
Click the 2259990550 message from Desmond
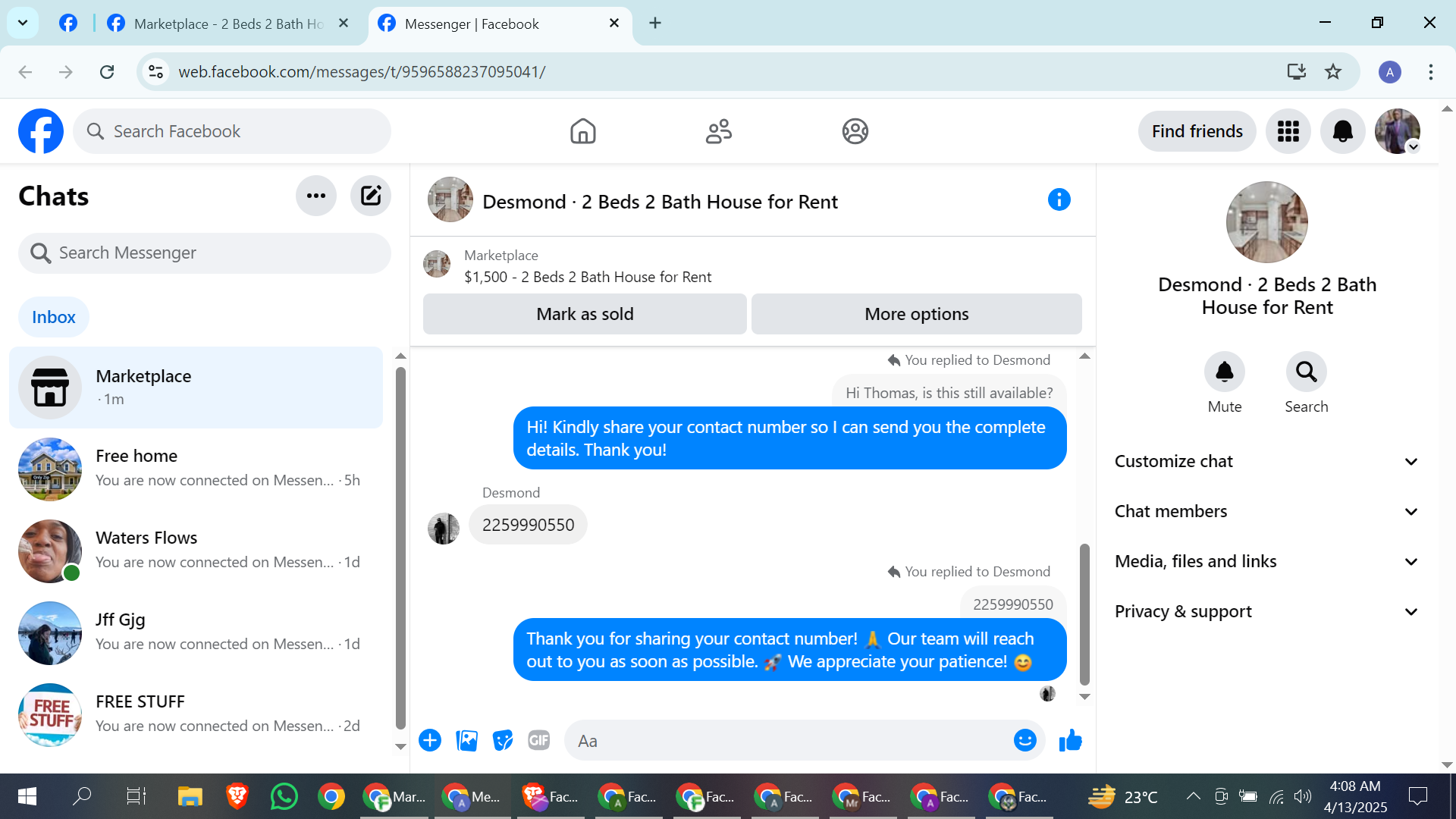click(528, 525)
